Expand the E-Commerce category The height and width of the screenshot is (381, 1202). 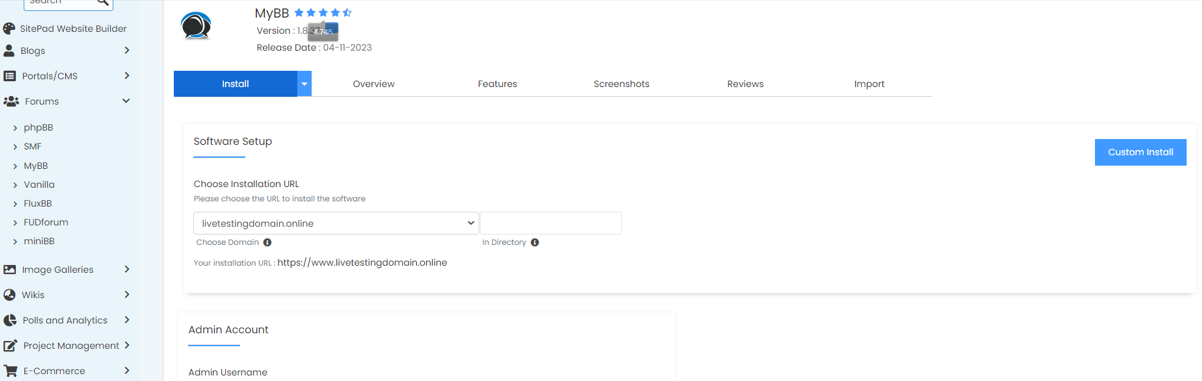[127, 371]
